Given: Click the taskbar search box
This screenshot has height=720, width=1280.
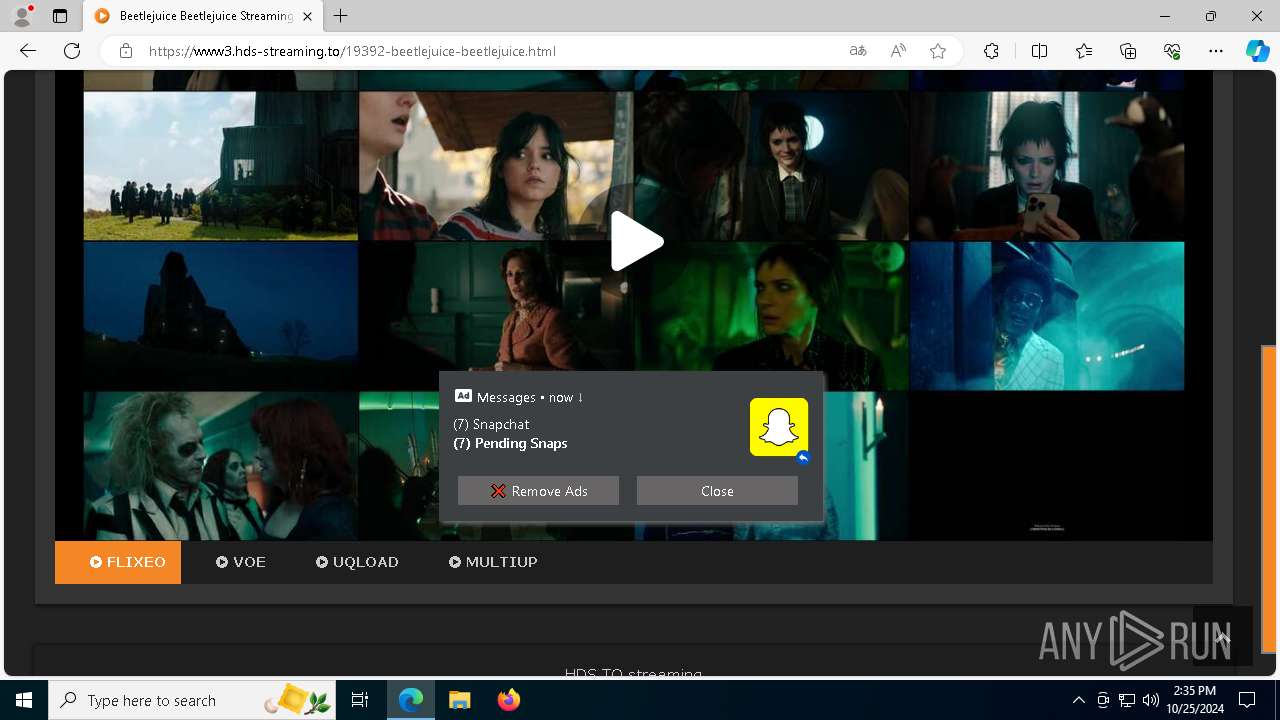Looking at the screenshot, I should coord(192,700).
